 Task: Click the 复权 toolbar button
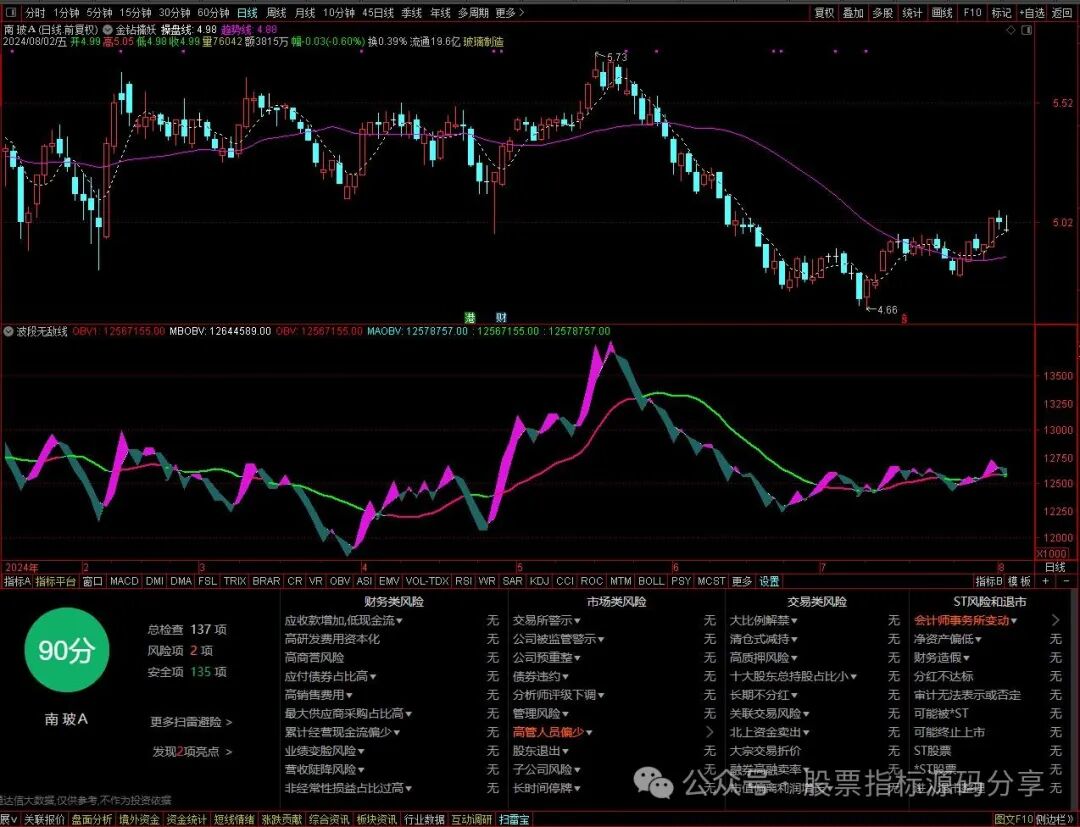(824, 12)
